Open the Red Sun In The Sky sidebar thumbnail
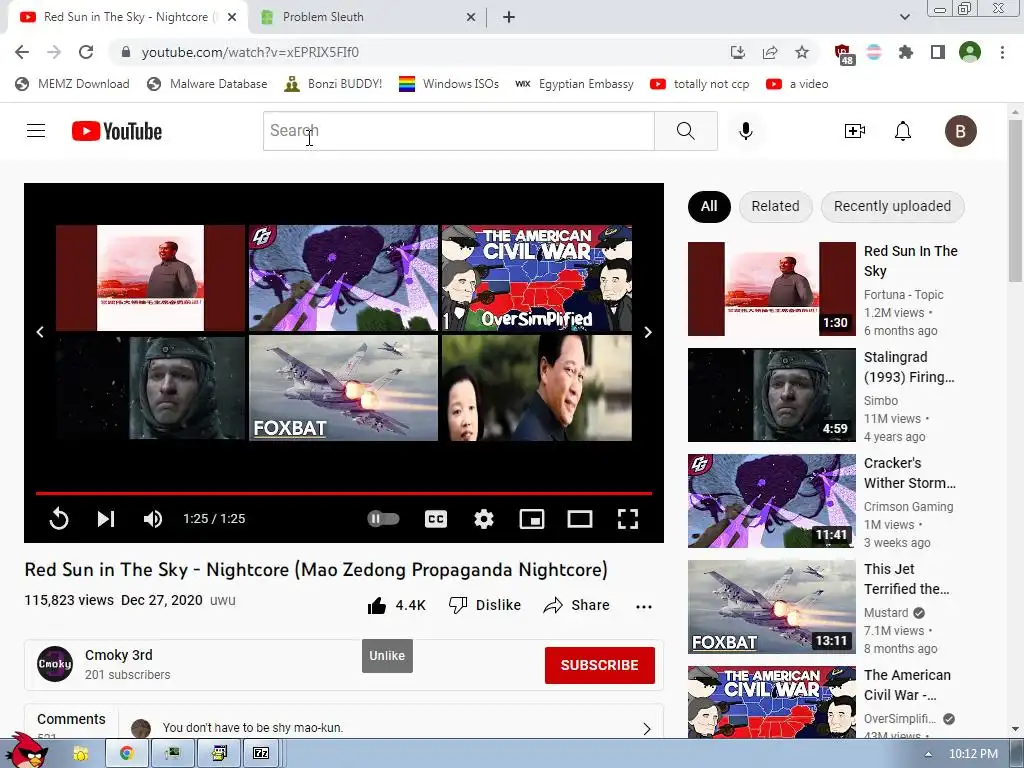The image size is (1024, 768). 771,289
